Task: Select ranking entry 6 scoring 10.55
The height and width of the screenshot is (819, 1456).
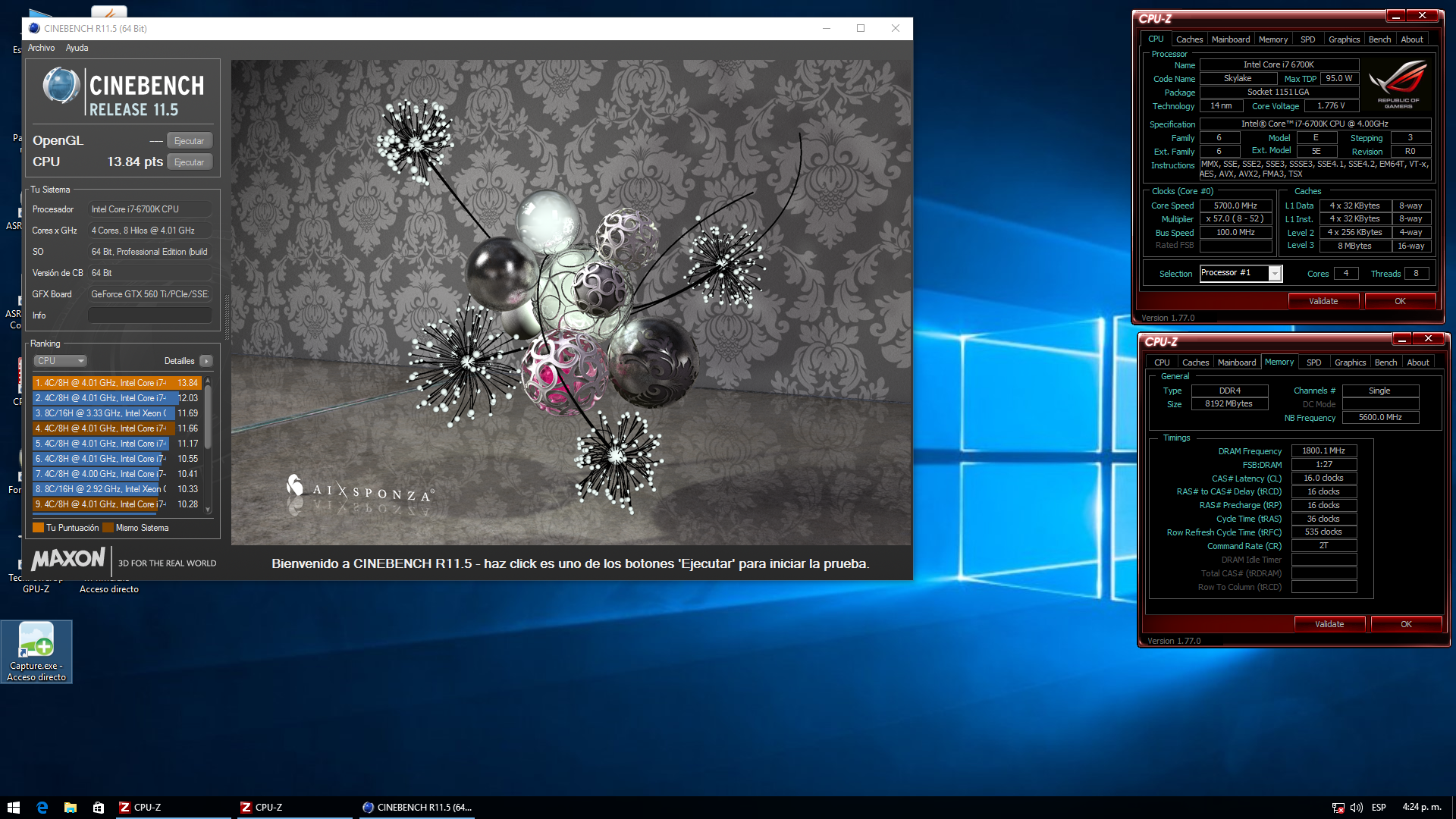Action: click(117, 459)
